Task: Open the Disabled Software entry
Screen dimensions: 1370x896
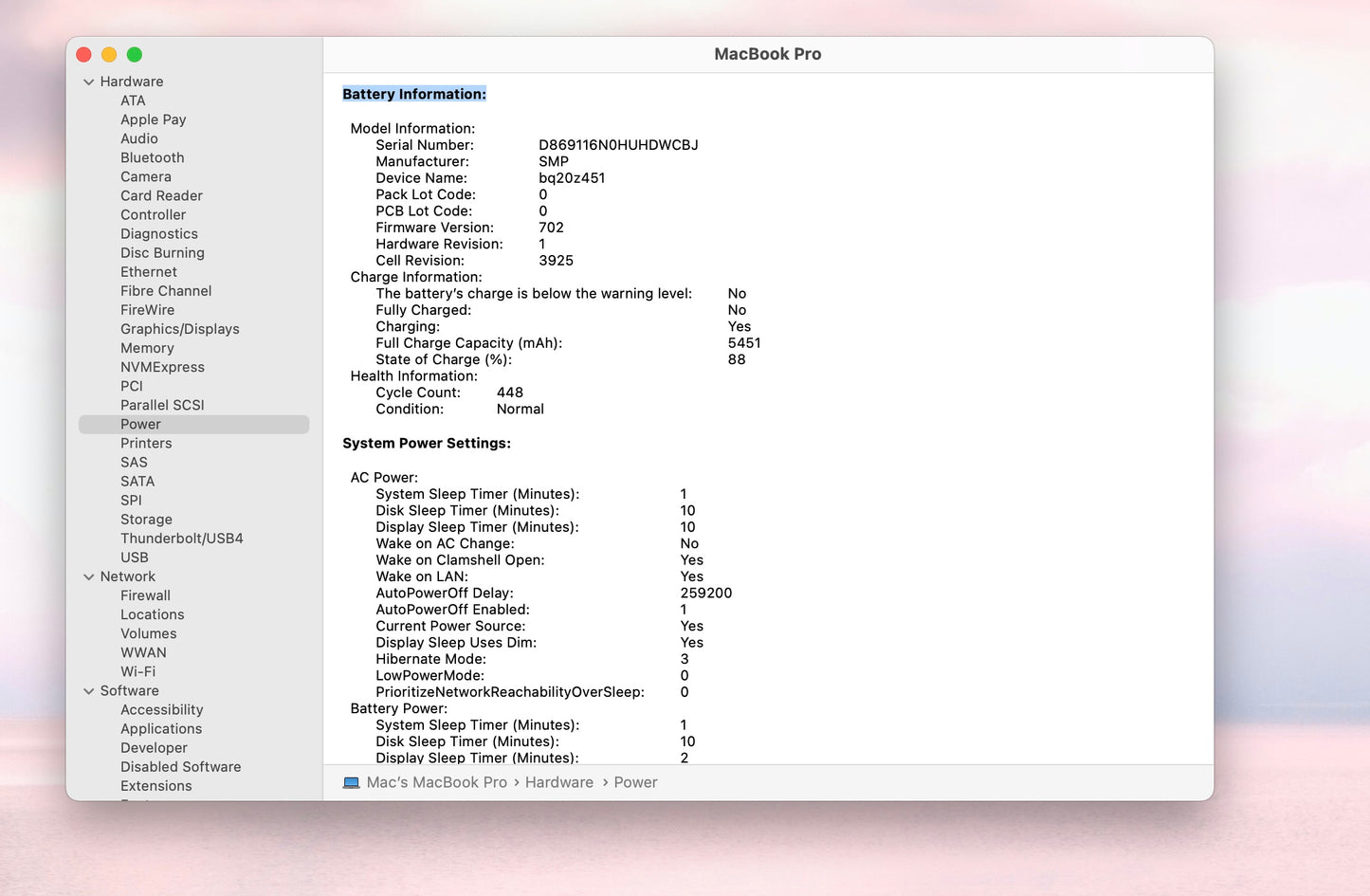Action: tap(180, 767)
